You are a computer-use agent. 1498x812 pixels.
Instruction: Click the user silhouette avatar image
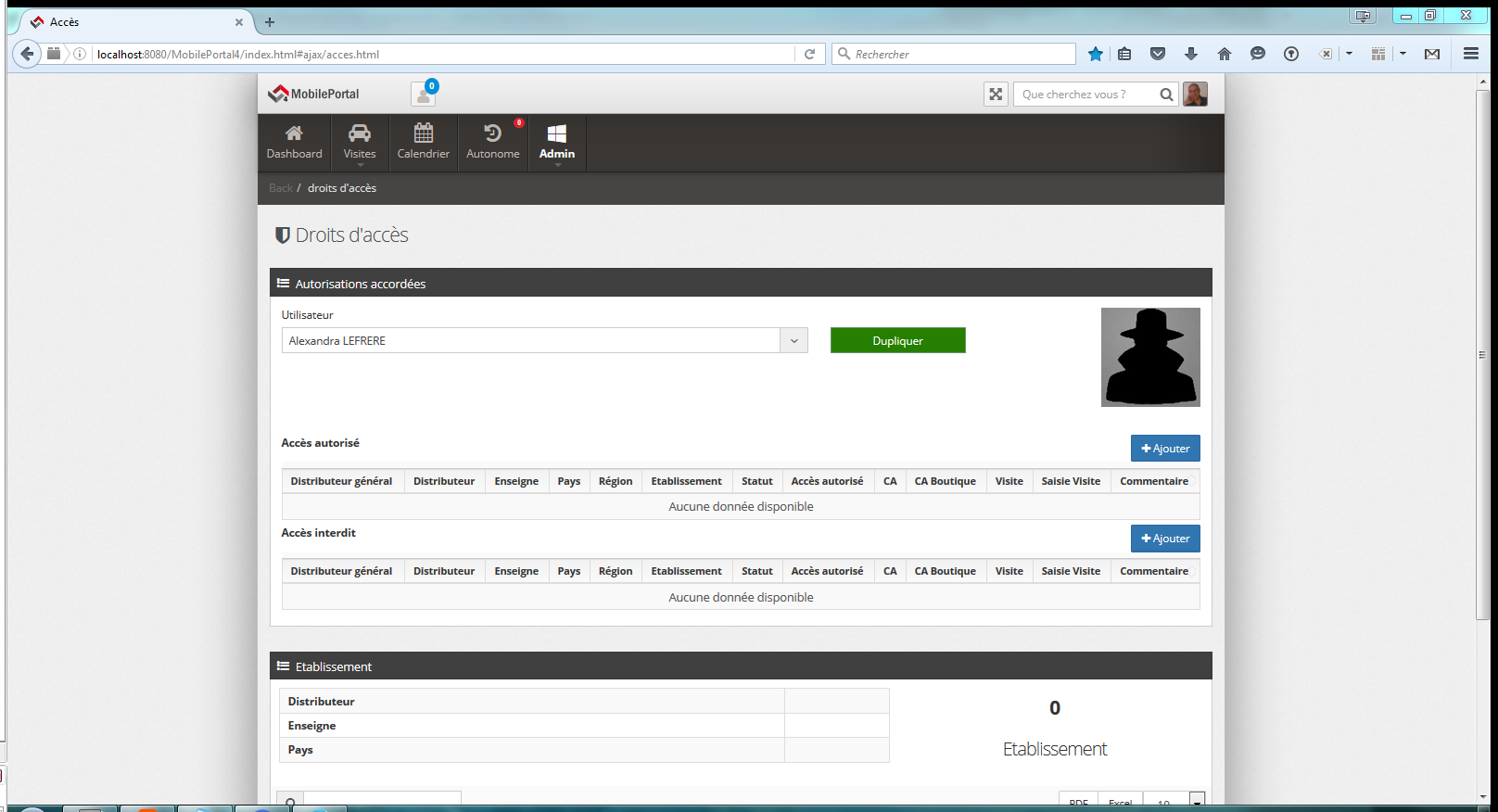click(x=1149, y=357)
